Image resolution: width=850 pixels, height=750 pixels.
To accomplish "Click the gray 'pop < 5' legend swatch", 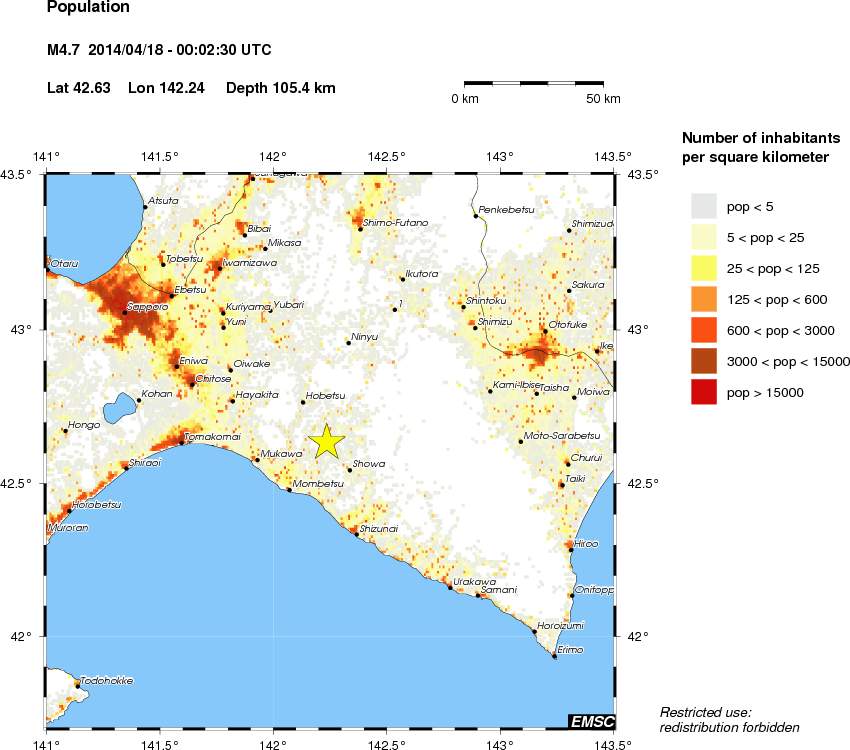I will pyautogui.click(x=705, y=206).
